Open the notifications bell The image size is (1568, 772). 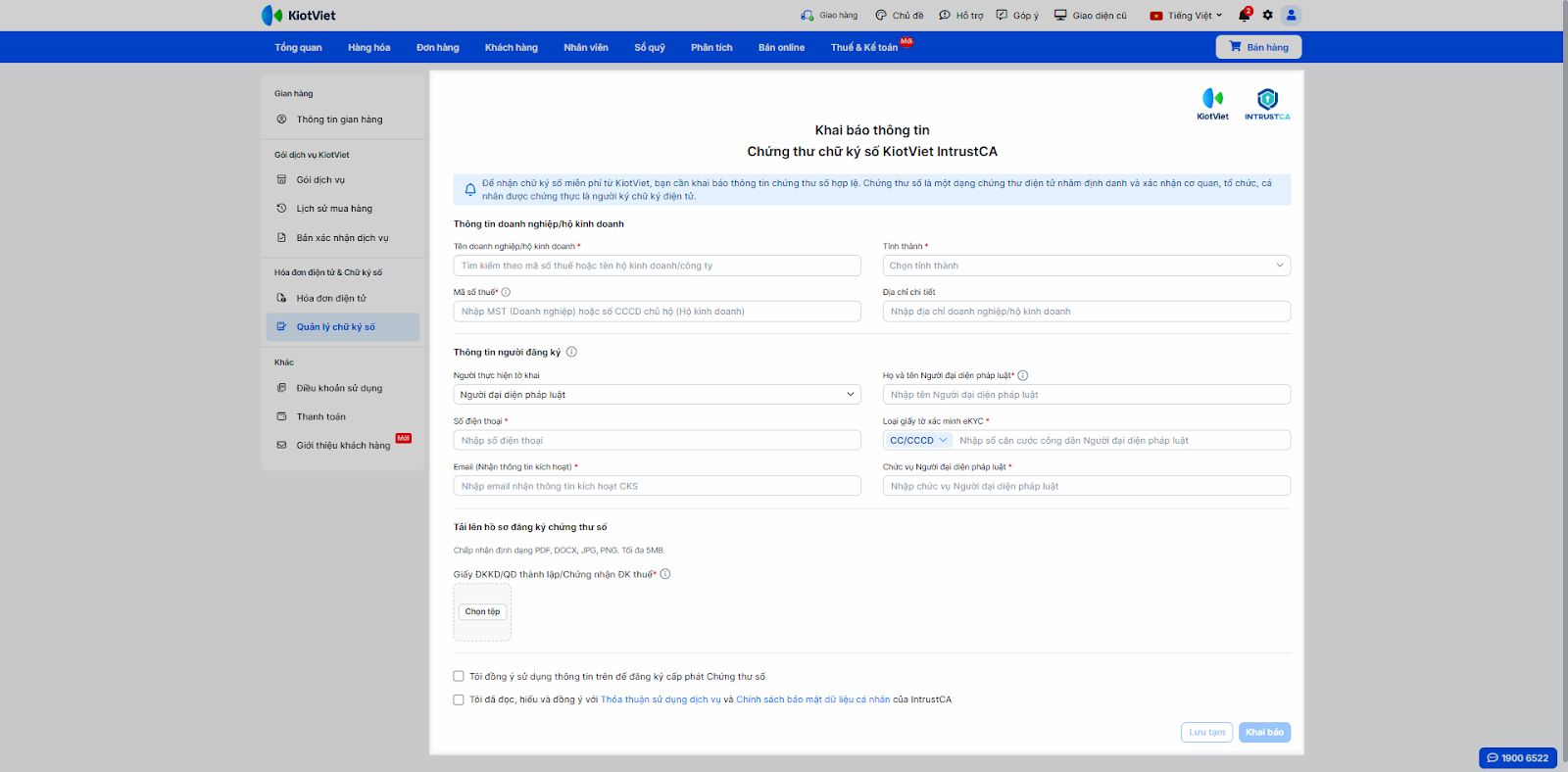pyautogui.click(x=1245, y=15)
